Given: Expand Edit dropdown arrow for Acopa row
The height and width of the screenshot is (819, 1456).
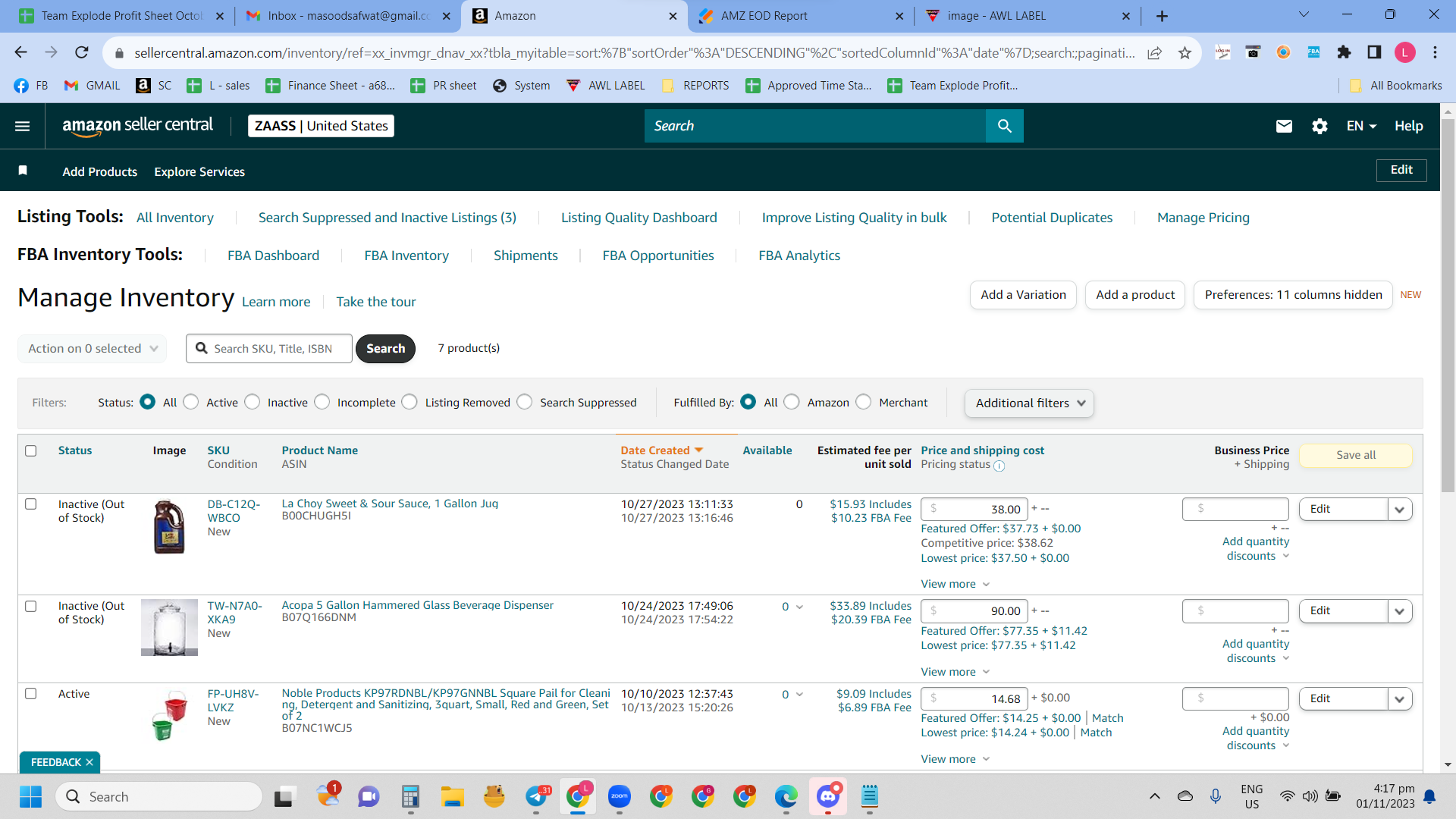Looking at the screenshot, I should tap(1400, 611).
